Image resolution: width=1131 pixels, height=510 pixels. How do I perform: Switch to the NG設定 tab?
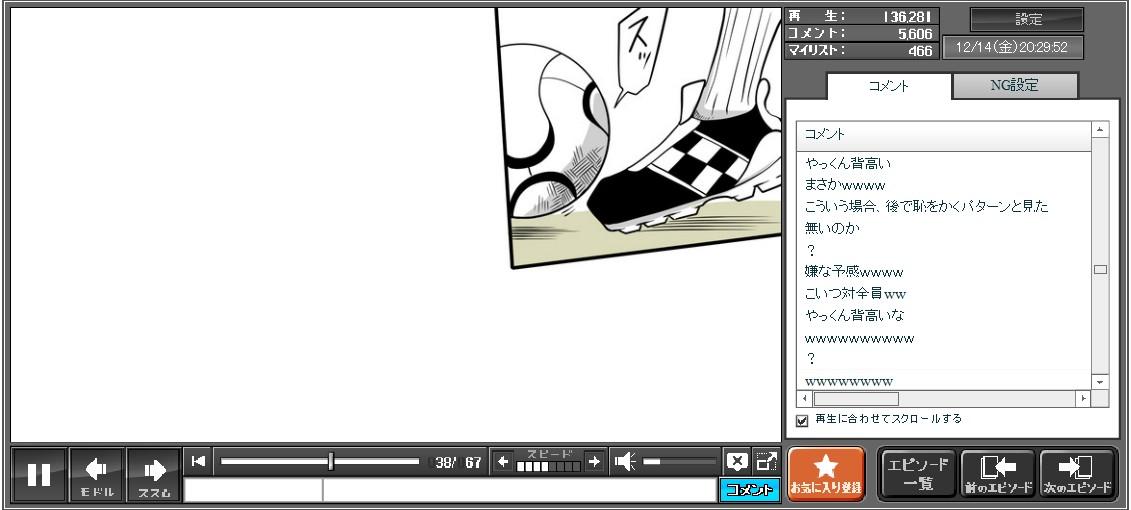point(1014,86)
